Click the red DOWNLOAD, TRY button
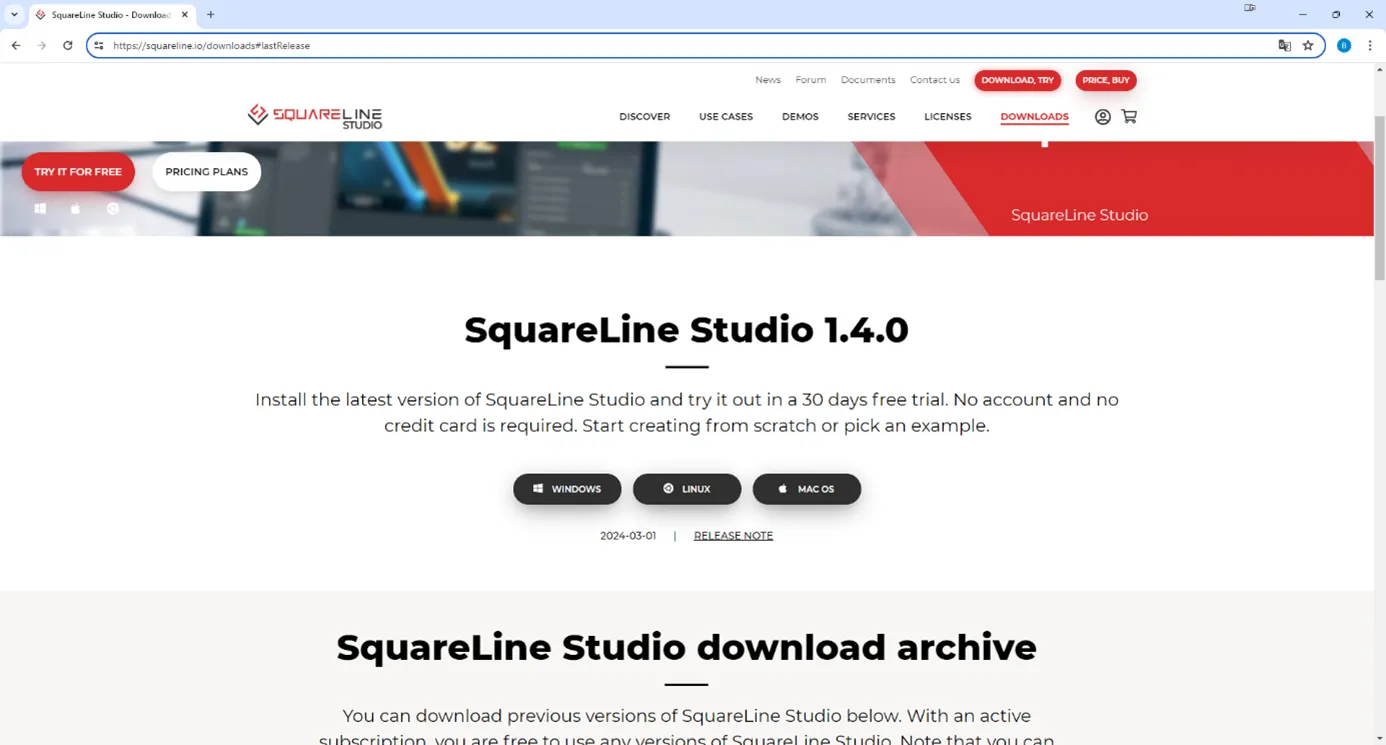The height and width of the screenshot is (745, 1386). point(1017,80)
